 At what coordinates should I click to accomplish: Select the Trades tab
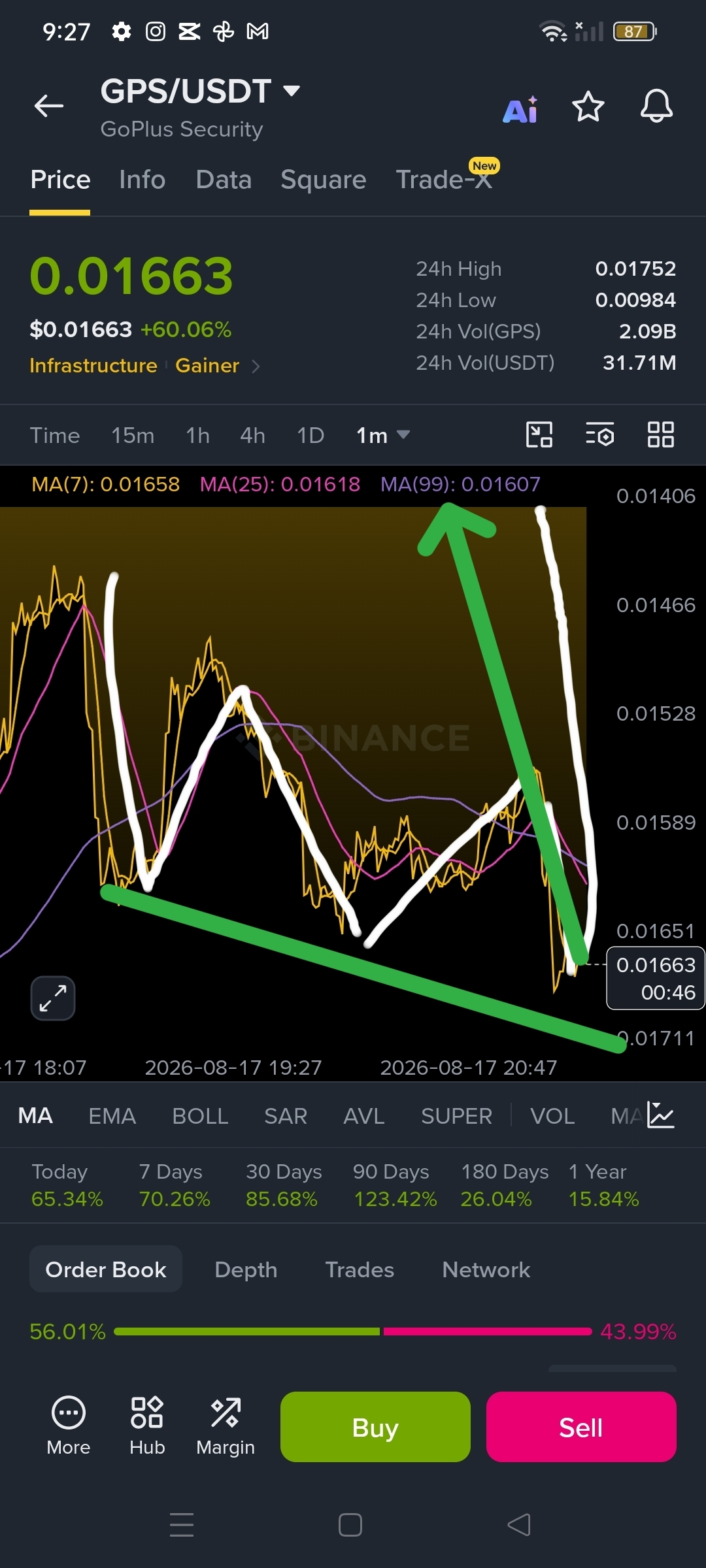point(360,1269)
